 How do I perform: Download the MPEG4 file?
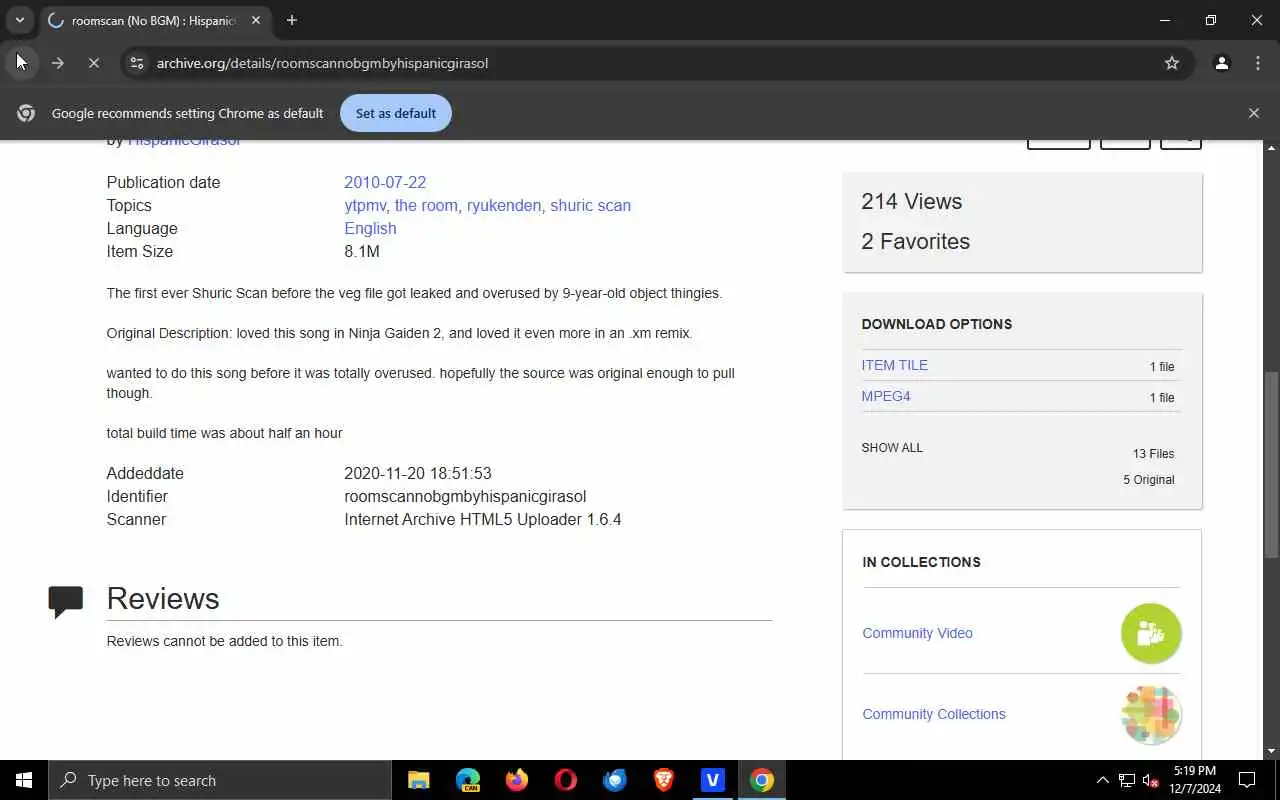(886, 396)
